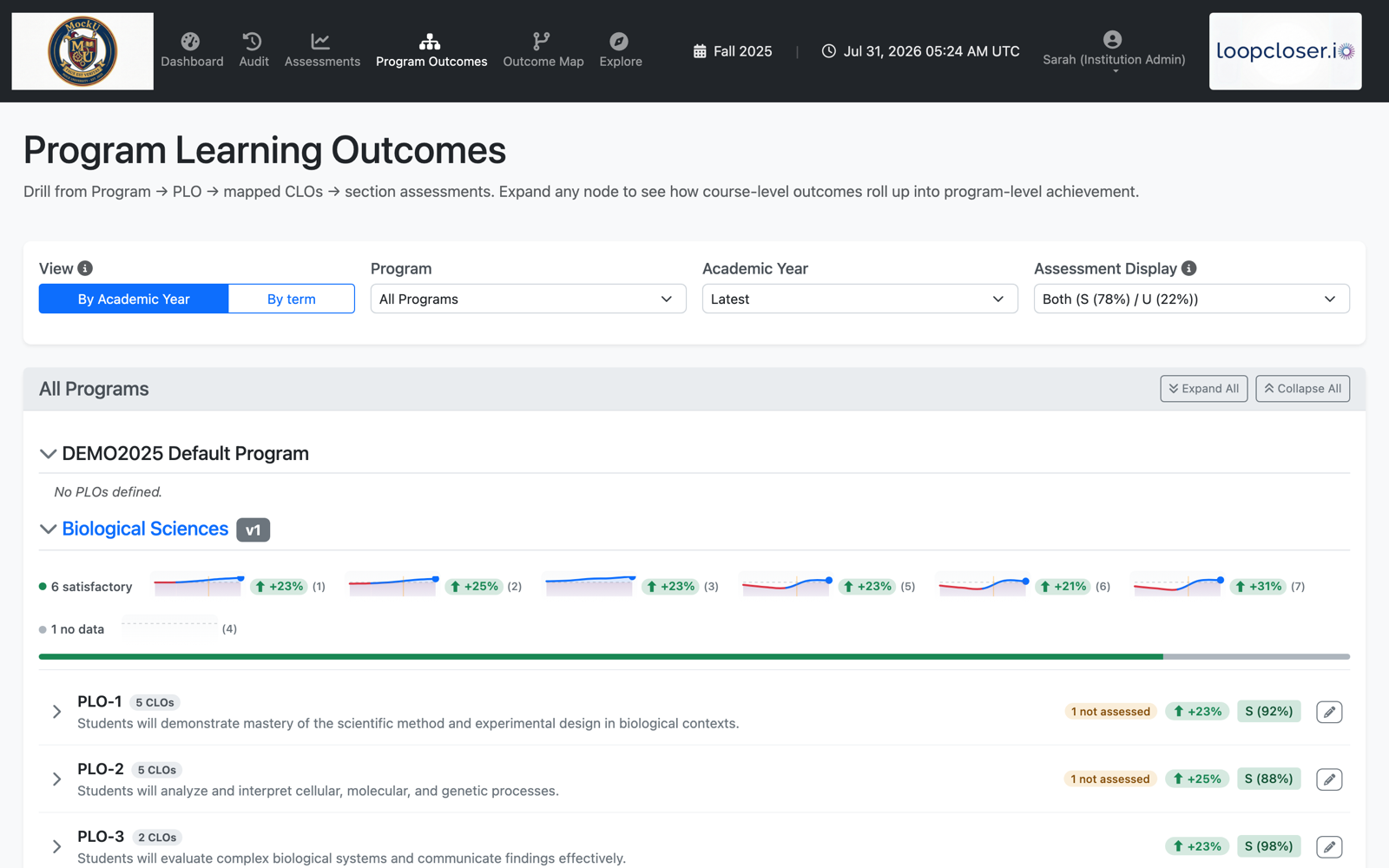The image size is (1389, 868).
Task: Click the sparkline chart labeled (6)
Action: pos(984,586)
